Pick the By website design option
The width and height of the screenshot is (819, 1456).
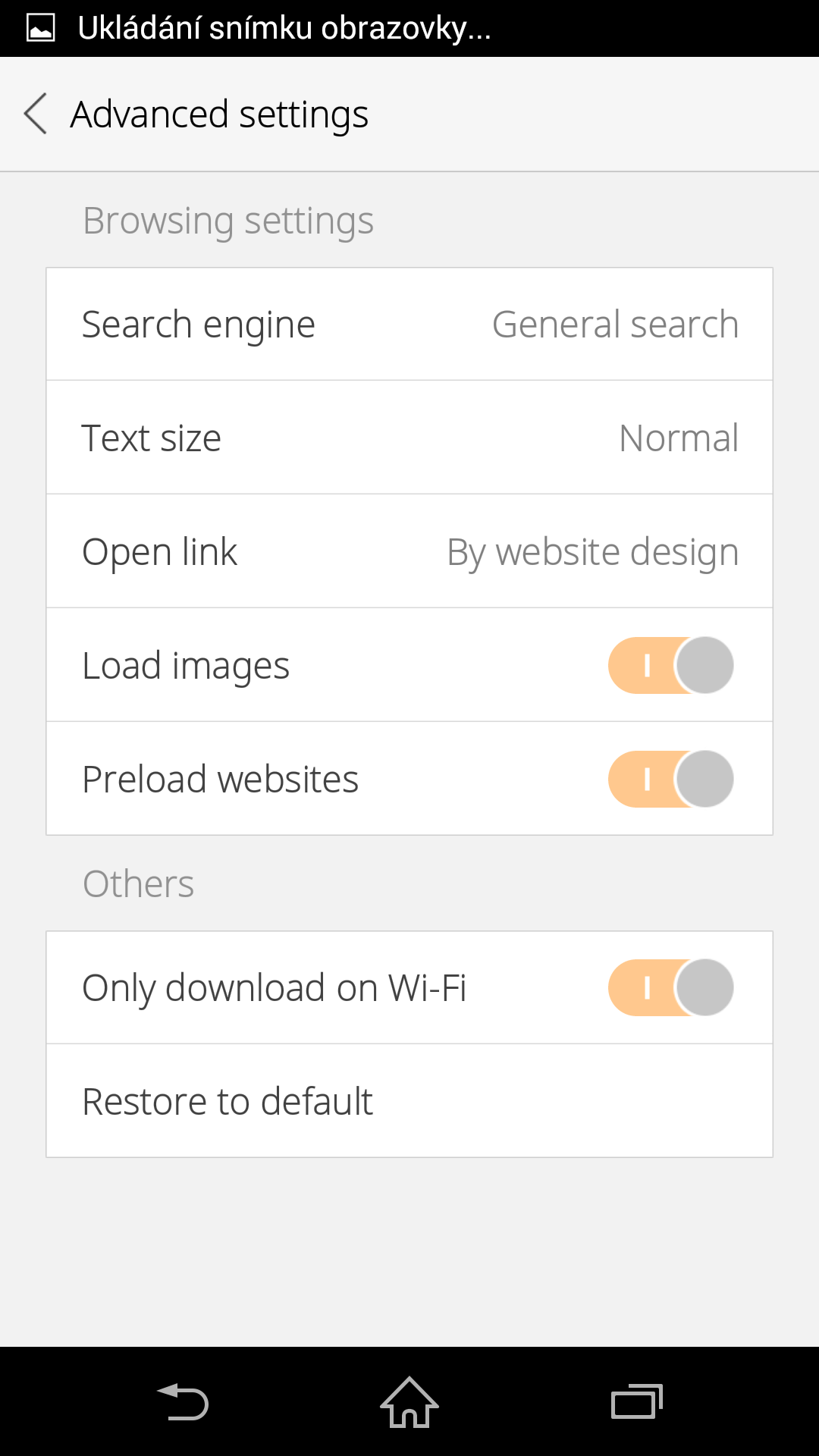tap(592, 552)
